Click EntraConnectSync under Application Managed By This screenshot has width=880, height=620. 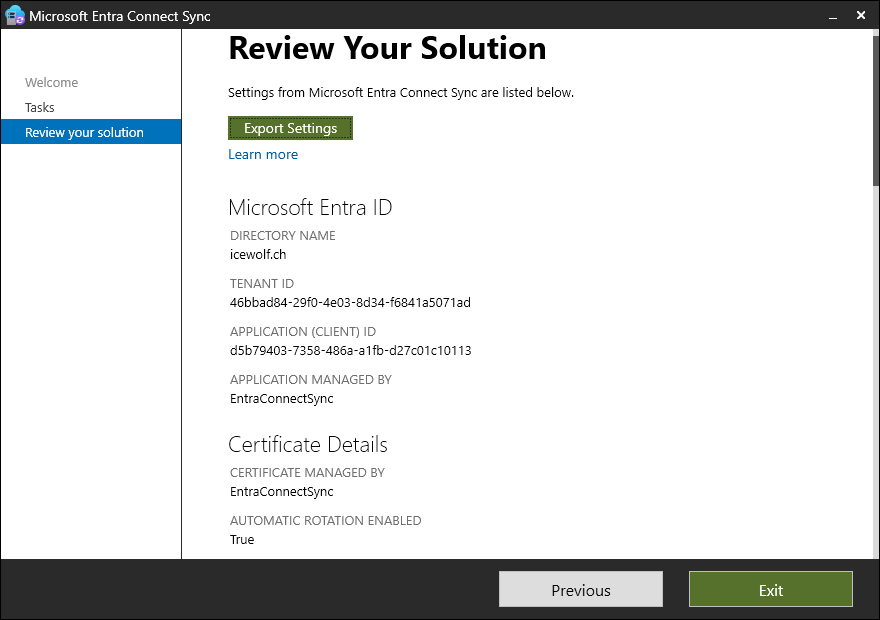click(x=282, y=398)
